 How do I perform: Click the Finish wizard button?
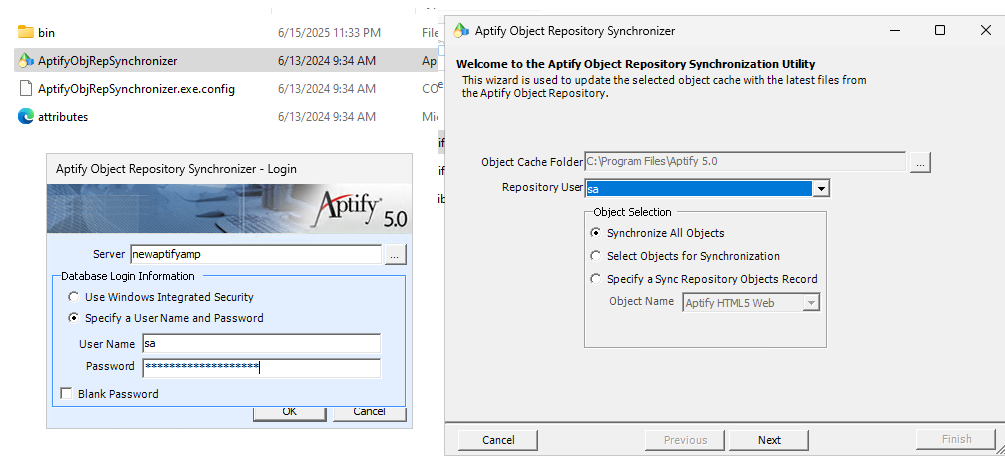[x=956, y=439]
